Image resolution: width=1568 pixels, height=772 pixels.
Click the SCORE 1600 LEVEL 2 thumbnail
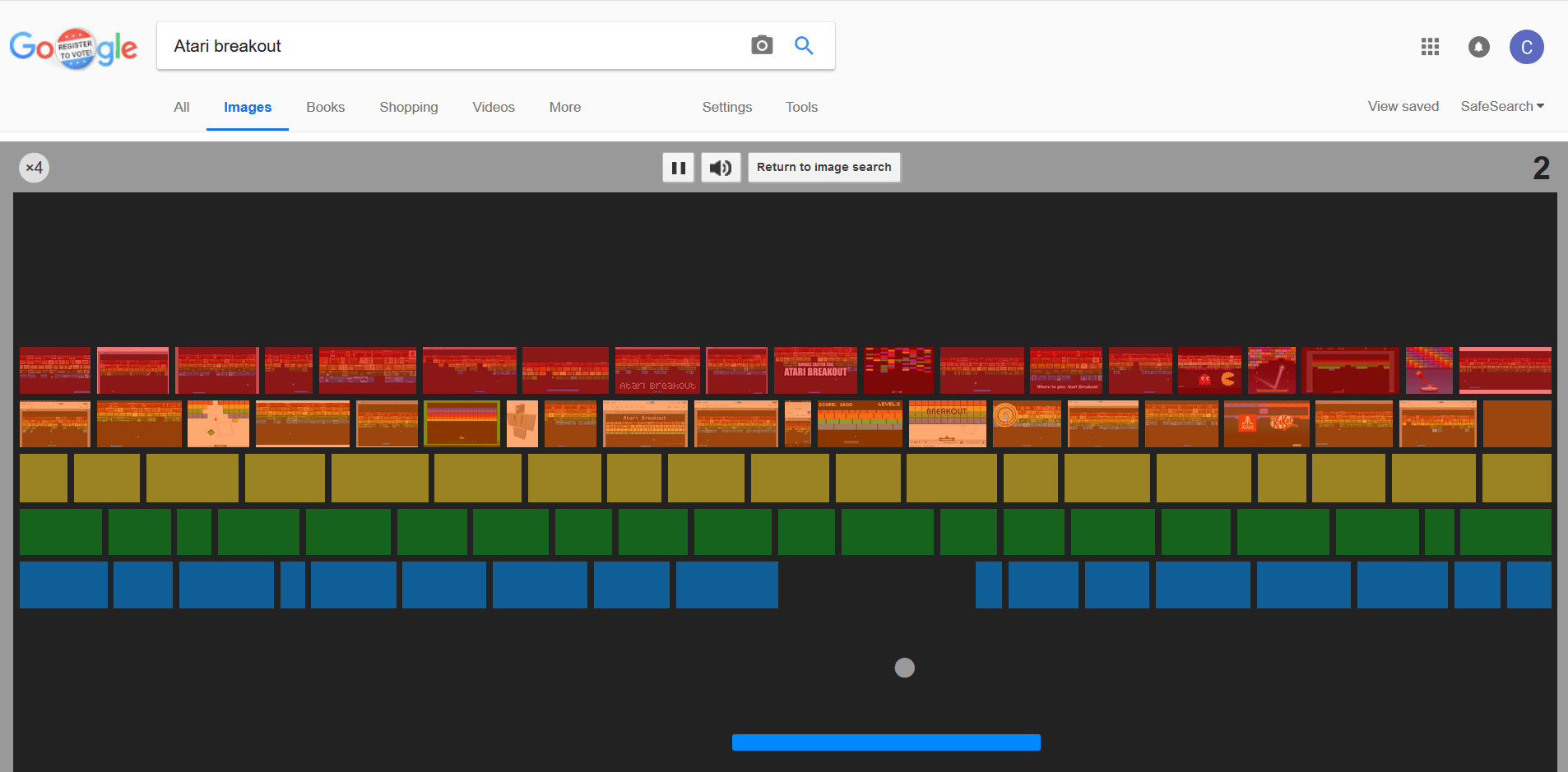coord(860,423)
